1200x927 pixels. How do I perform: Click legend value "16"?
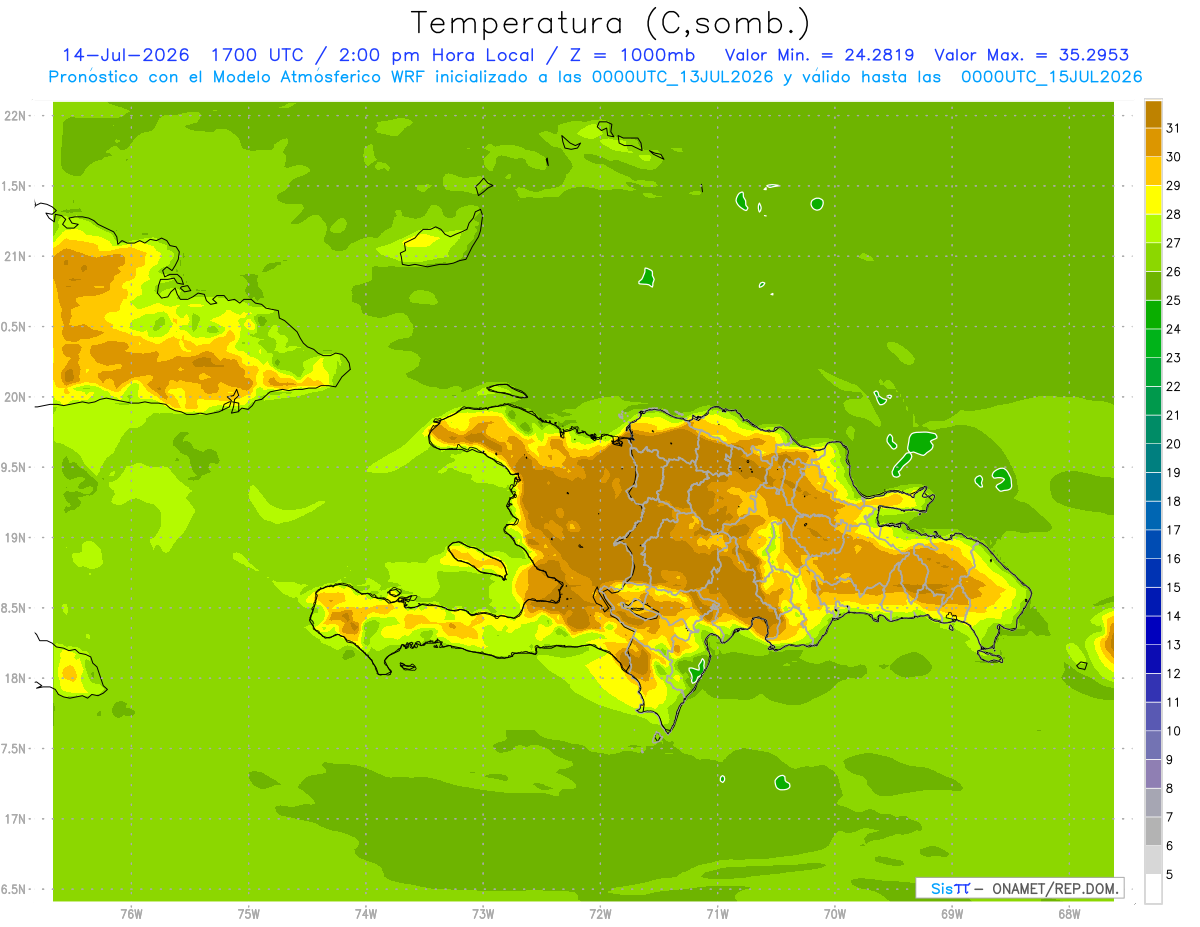pyautogui.click(x=1173, y=558)
